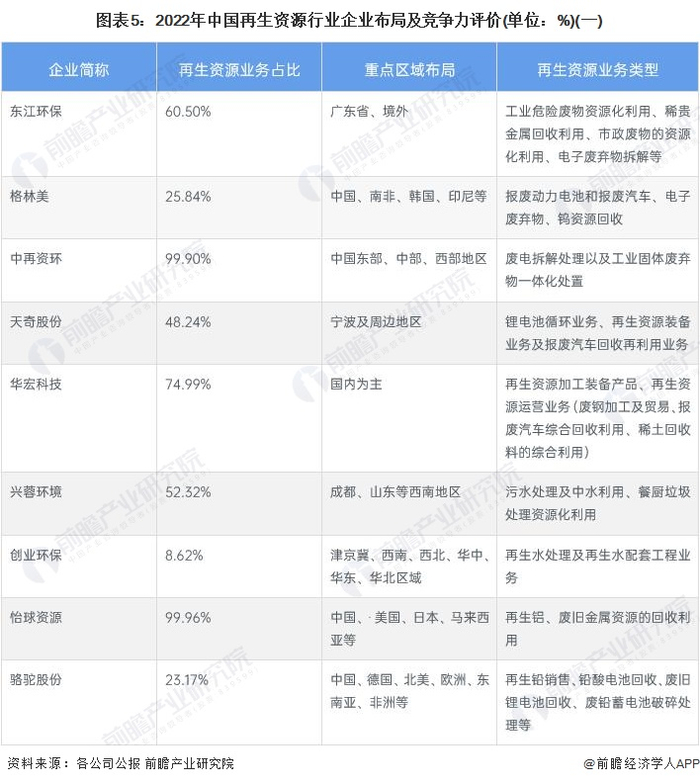700x784 pixels.
Task: Click the '@前瞻经济学人APP' credit
Action: (641, 764)
